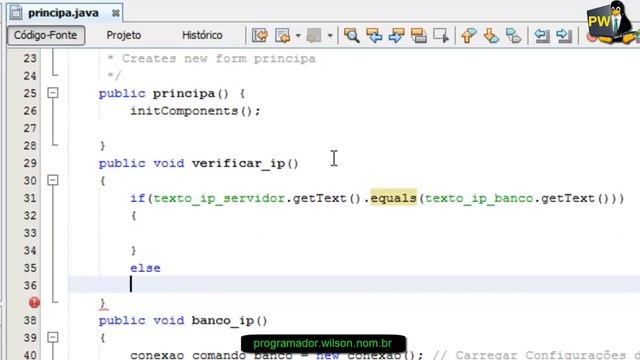This screenshot has width=640, height=360.
Task: Click the 'else' keyword on line 35
Action: [145, 268]
